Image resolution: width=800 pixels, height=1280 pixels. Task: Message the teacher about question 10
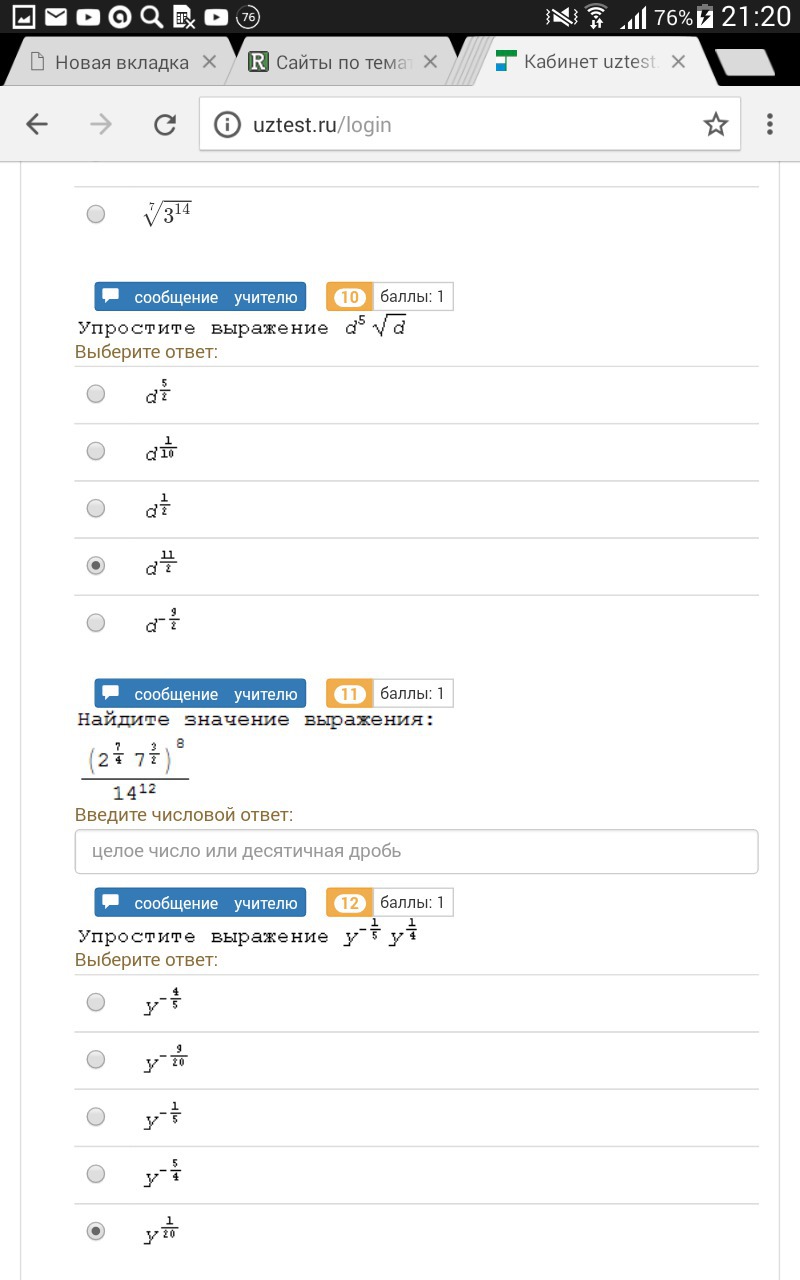coord(200,297)
